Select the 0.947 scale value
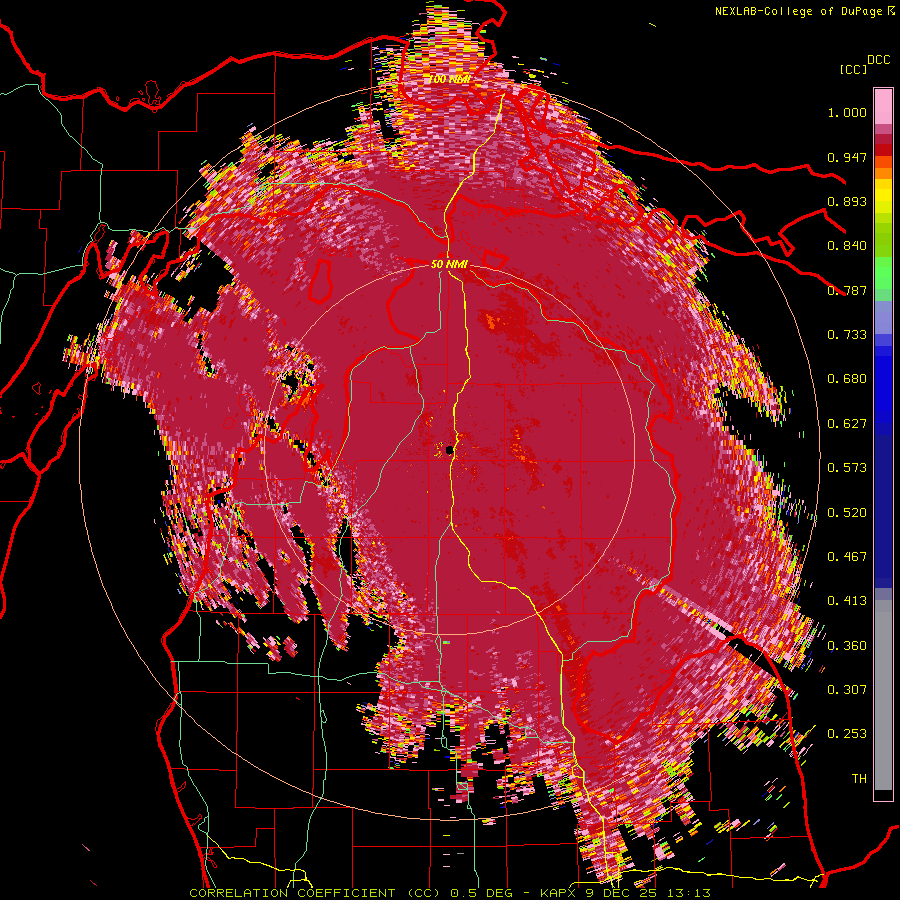900x900 pixels. [847, 157]
